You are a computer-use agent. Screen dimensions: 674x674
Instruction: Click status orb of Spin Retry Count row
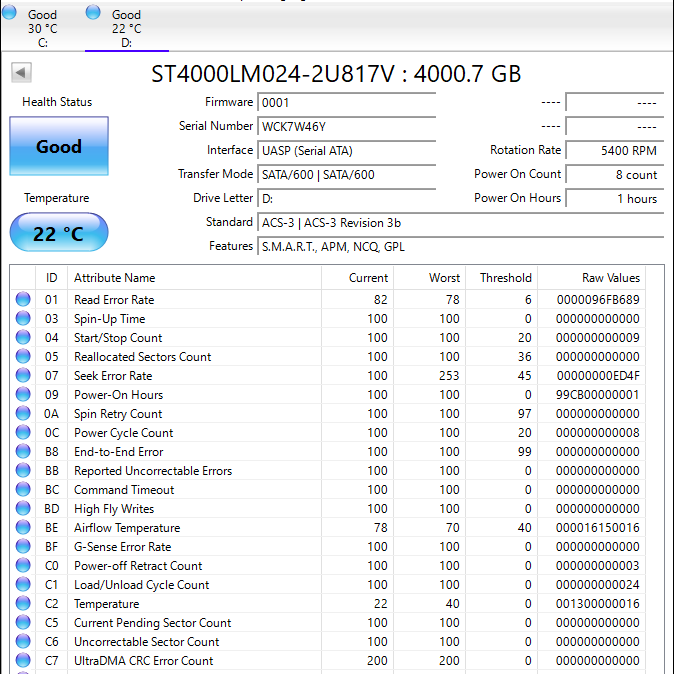click(23, 413)
